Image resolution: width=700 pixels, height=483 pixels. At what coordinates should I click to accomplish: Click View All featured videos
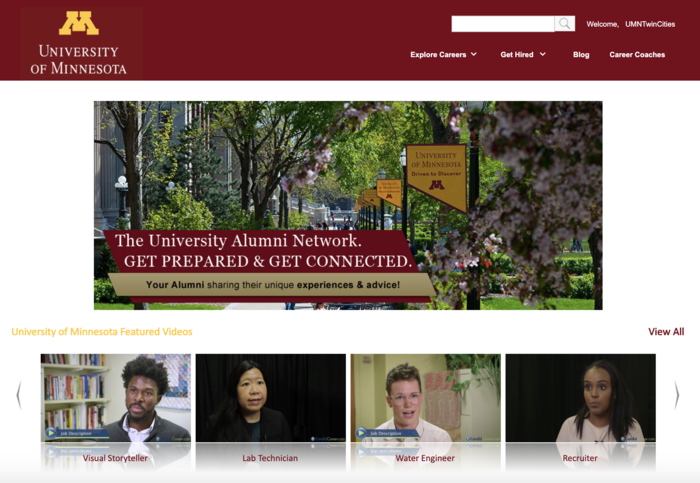[666, 332]
